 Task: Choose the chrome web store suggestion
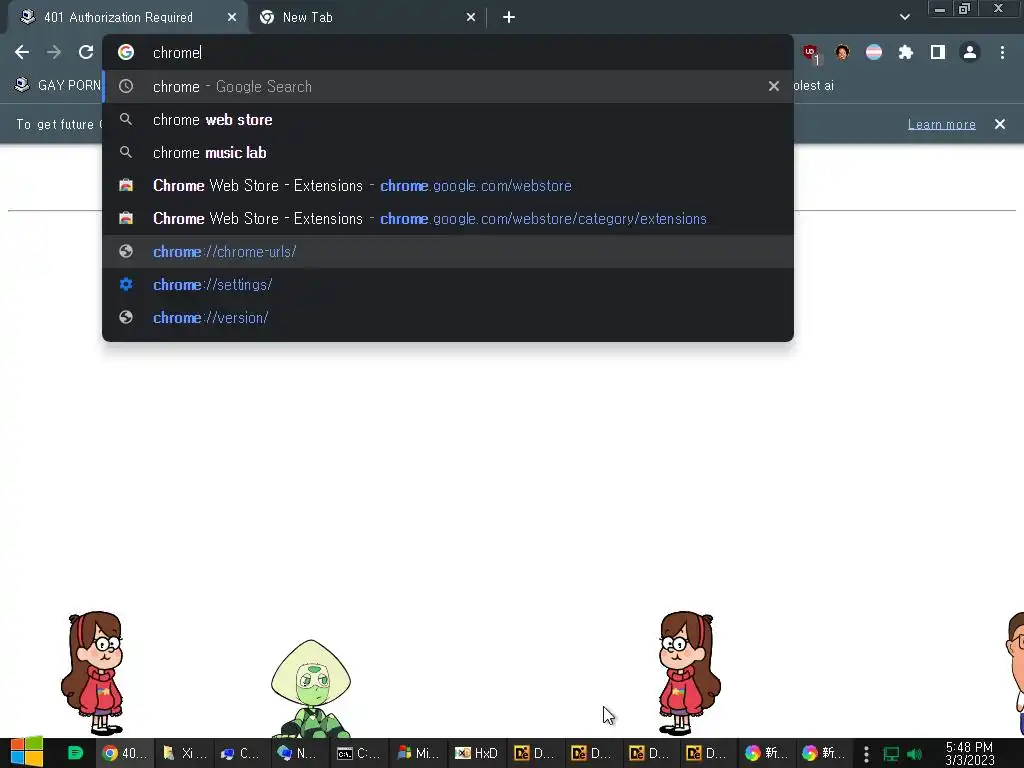447,120
